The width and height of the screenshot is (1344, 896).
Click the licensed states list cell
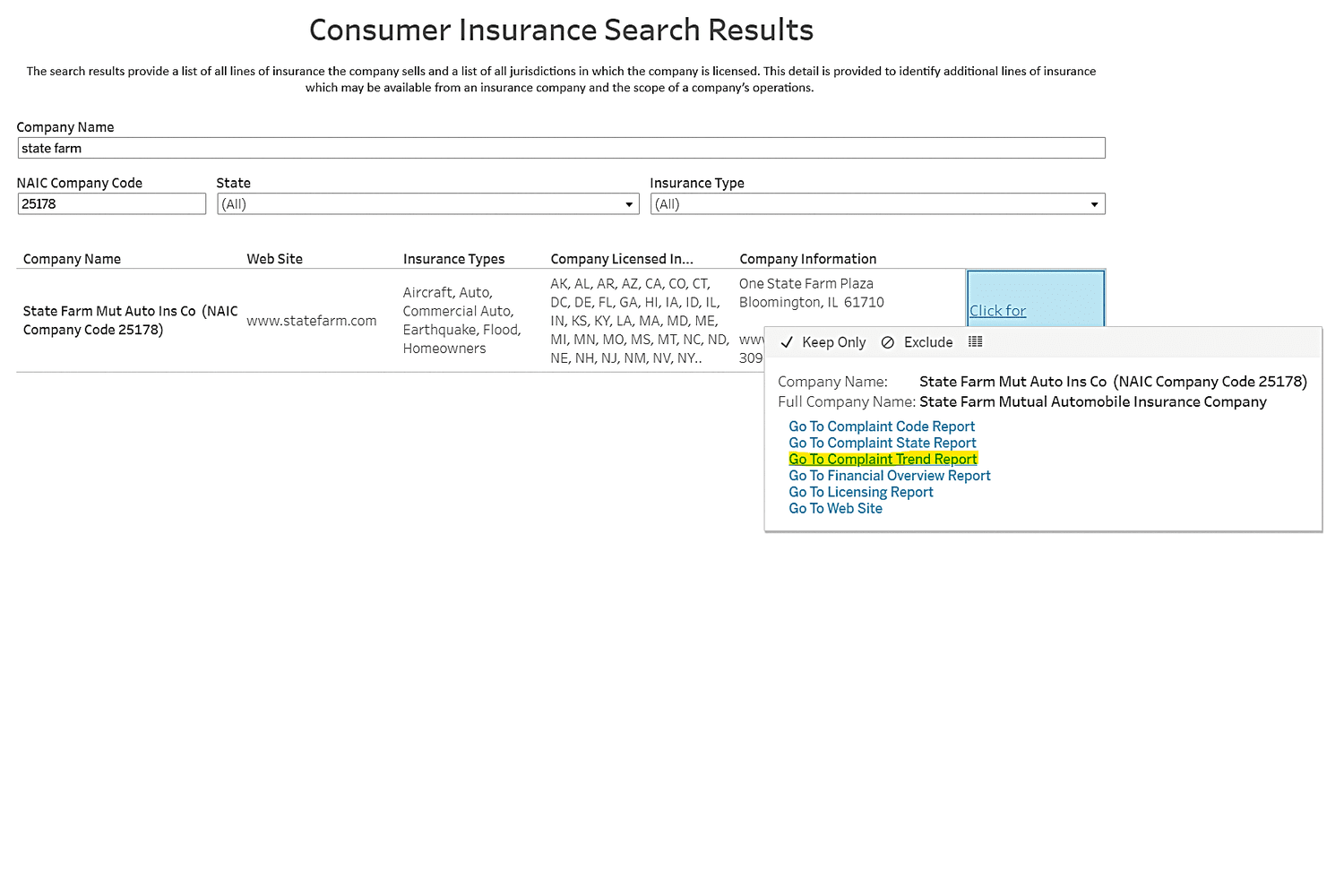click(x=640, y=321)
